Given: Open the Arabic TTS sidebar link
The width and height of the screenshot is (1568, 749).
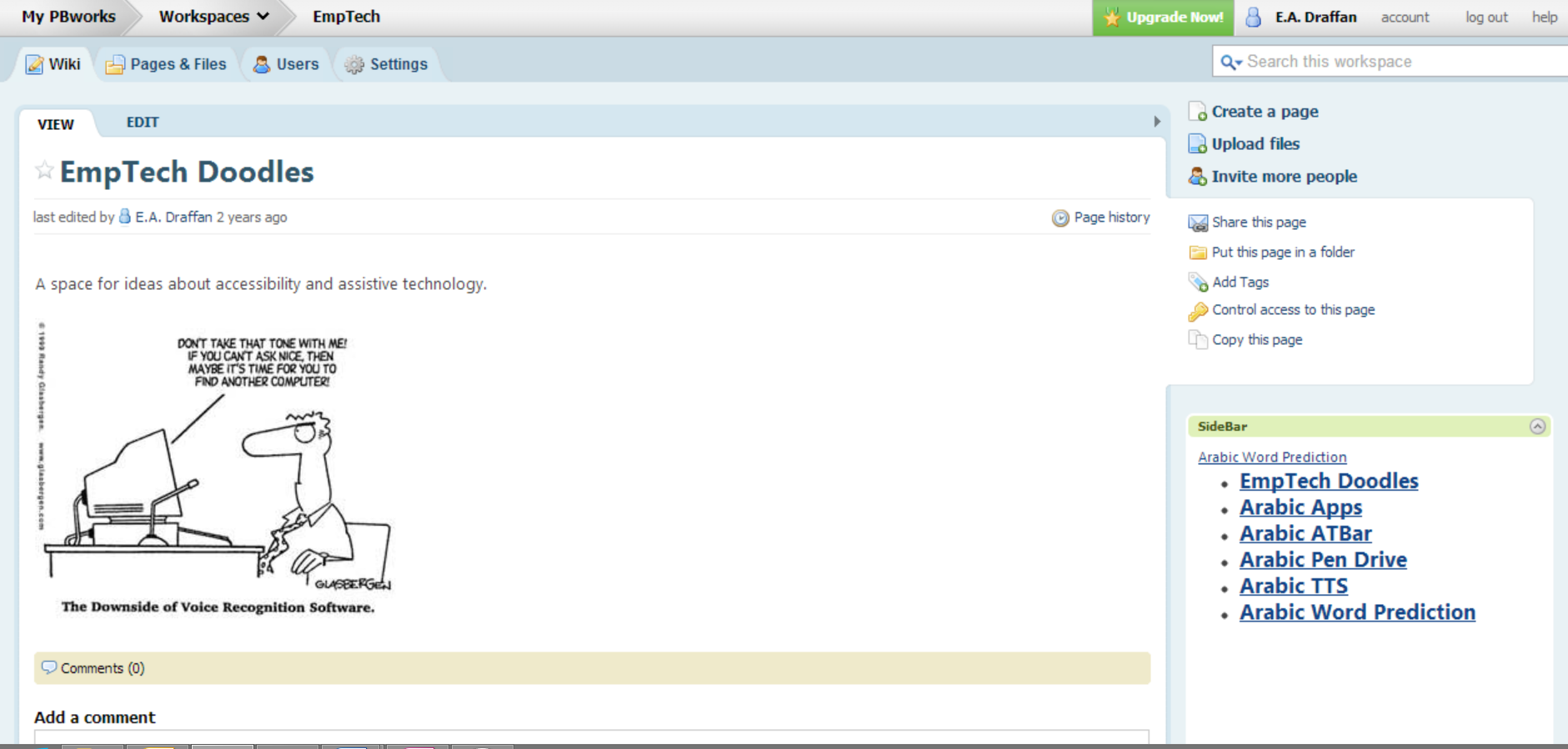Looking at the screenshot, I should tap(1294, 587).
